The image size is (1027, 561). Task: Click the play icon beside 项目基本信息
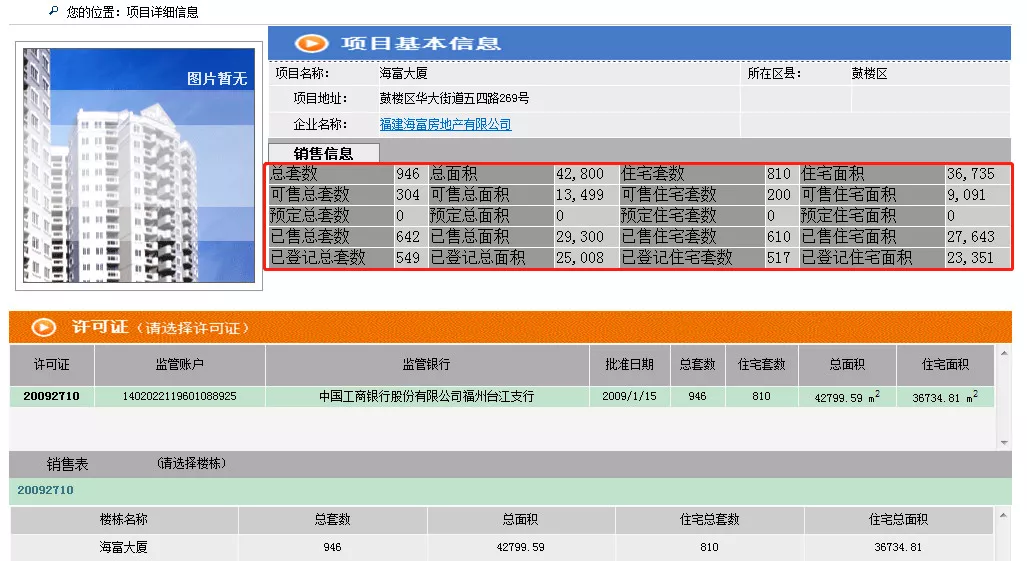(311, 43)
